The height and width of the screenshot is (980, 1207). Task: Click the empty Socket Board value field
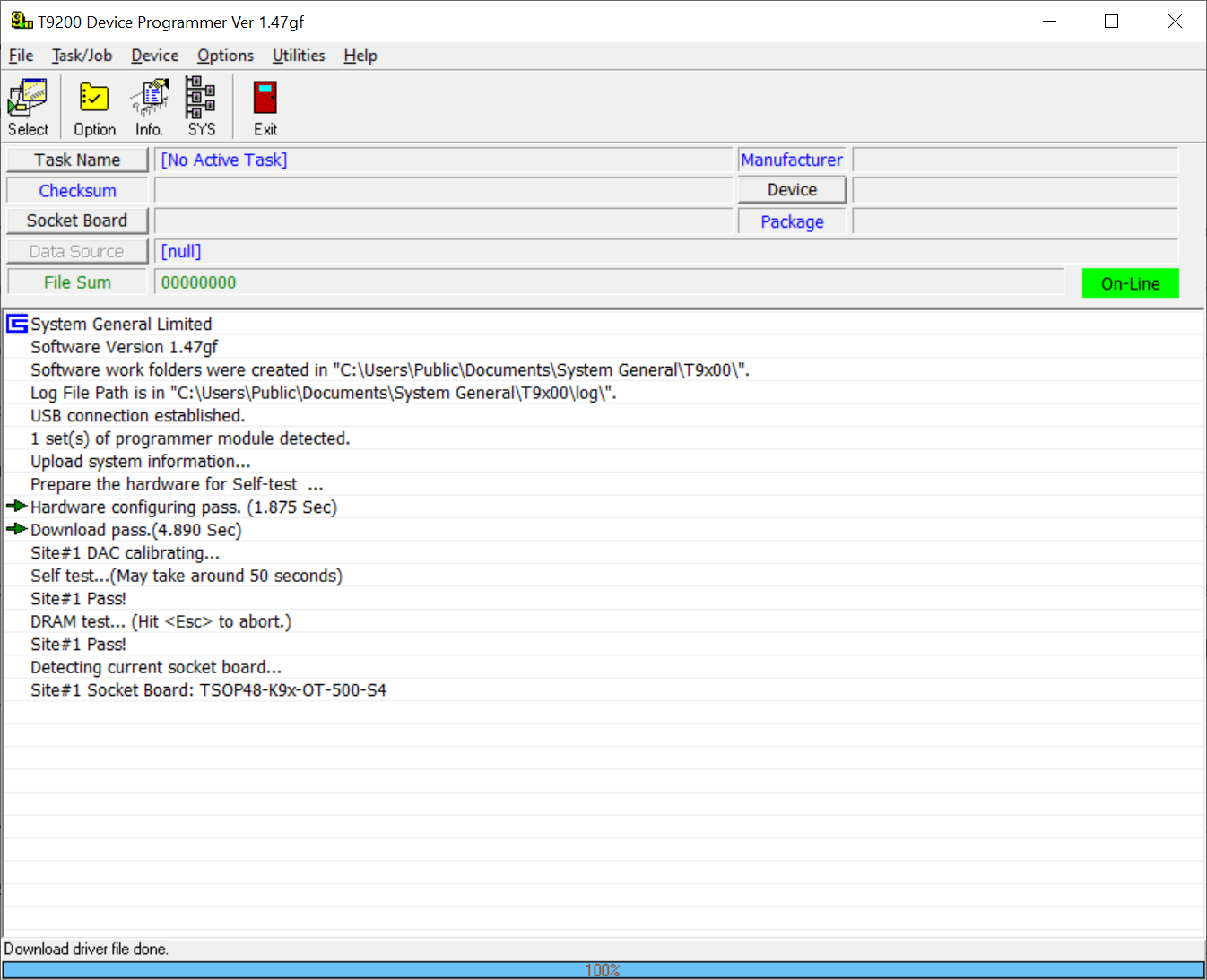(443, 221)
